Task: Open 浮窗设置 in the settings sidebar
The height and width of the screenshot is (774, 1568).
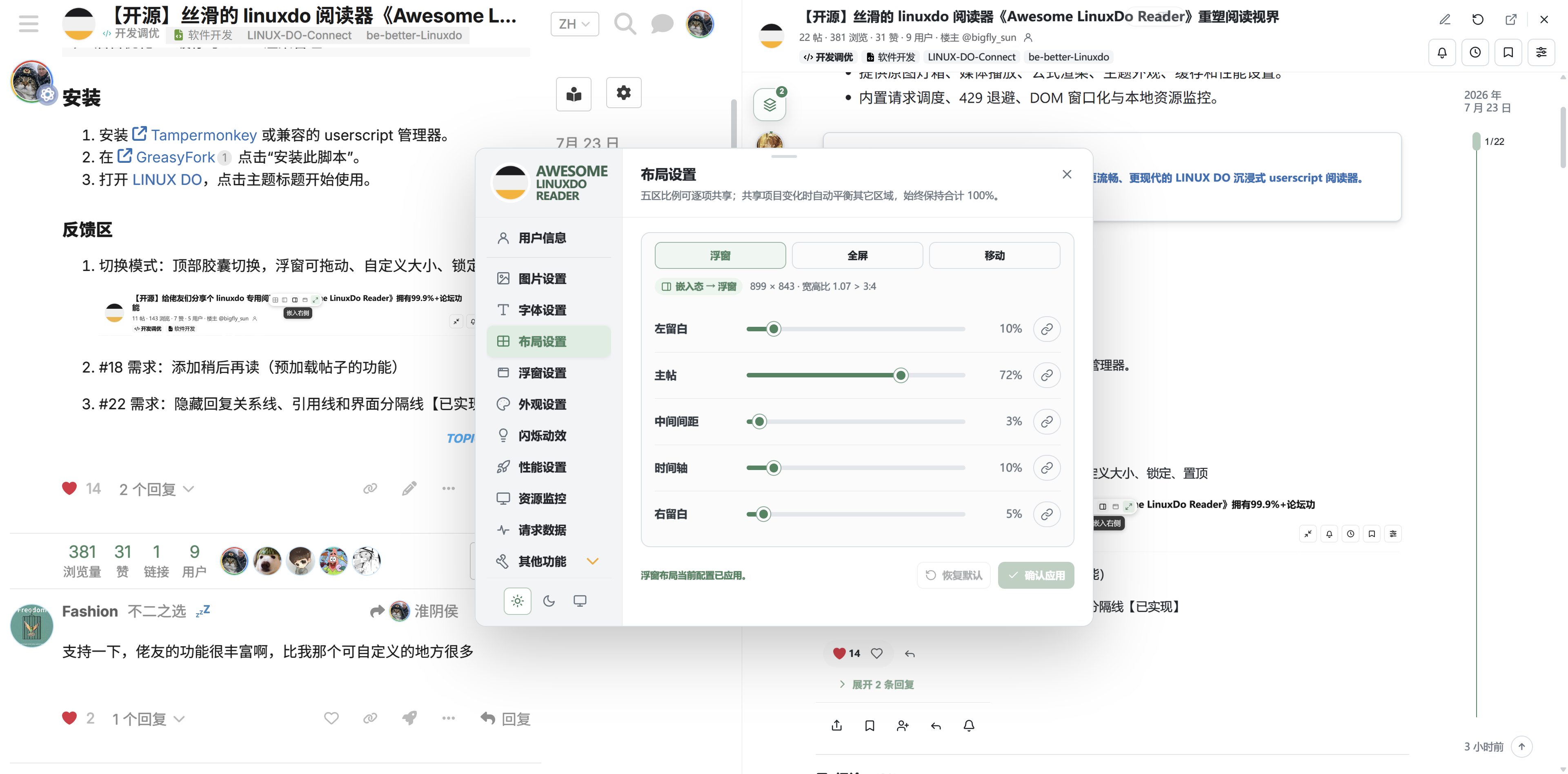Action: click(548, 373)
